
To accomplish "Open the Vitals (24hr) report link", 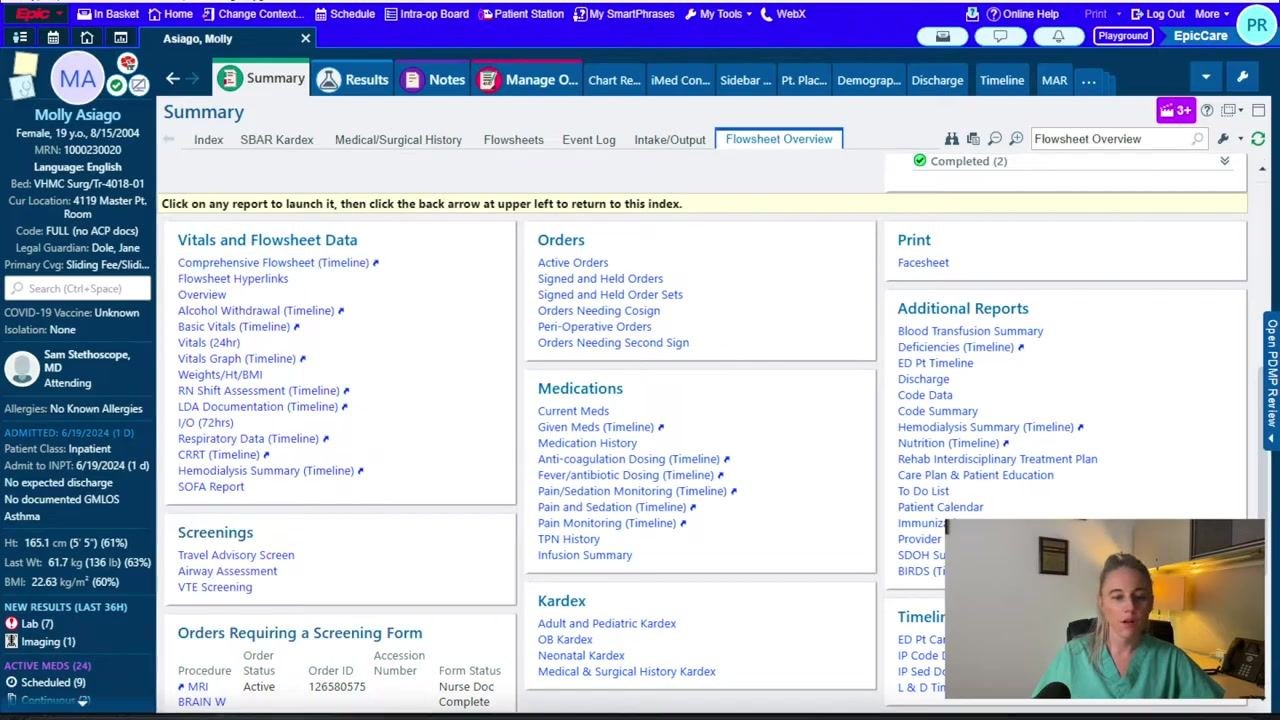I will 209,343.
